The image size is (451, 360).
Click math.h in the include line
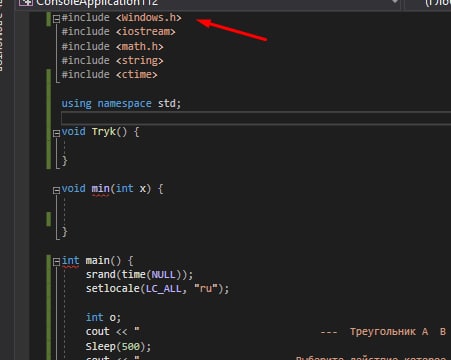[x=140, y=46]
